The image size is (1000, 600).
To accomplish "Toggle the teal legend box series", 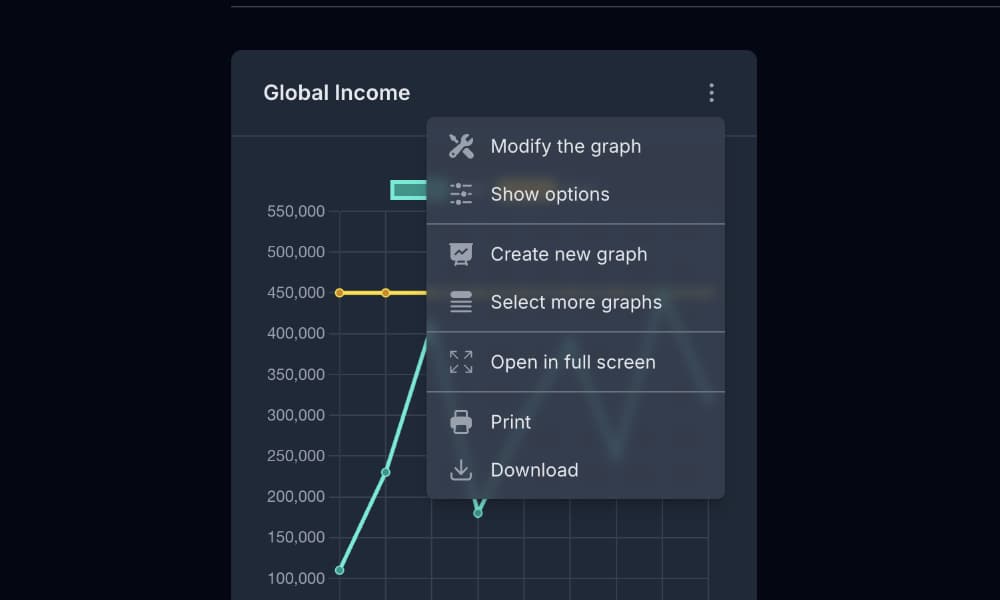I will pyautogui.click(x=408, y=190).
